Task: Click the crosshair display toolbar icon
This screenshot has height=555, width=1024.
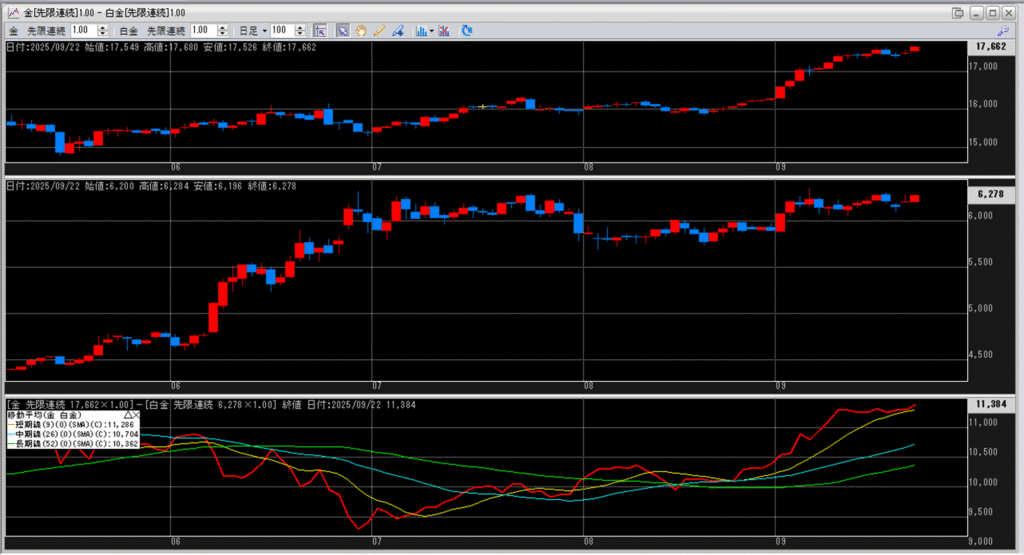Action: pyautogui.click(x=319, y=31)
